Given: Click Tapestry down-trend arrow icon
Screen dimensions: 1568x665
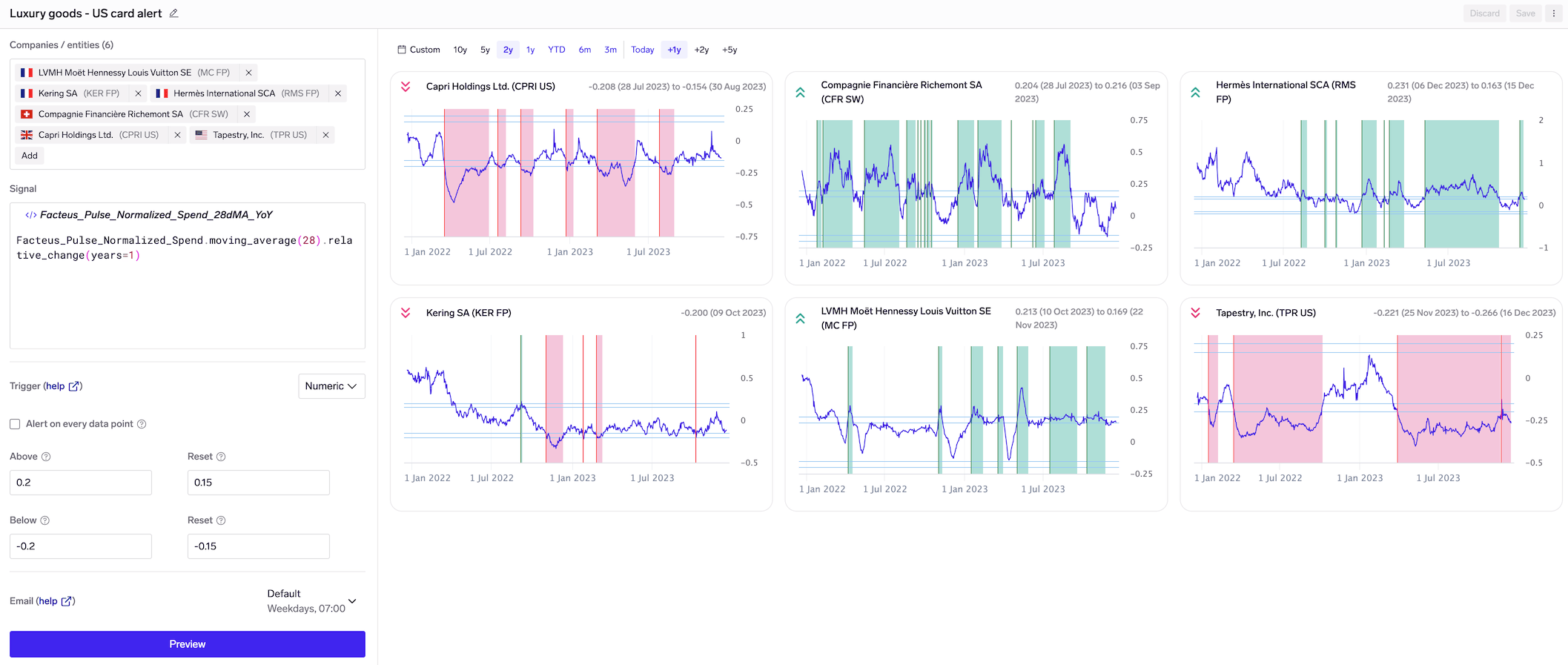Looking at the screenshot, I should click(x=1196, y=313).
